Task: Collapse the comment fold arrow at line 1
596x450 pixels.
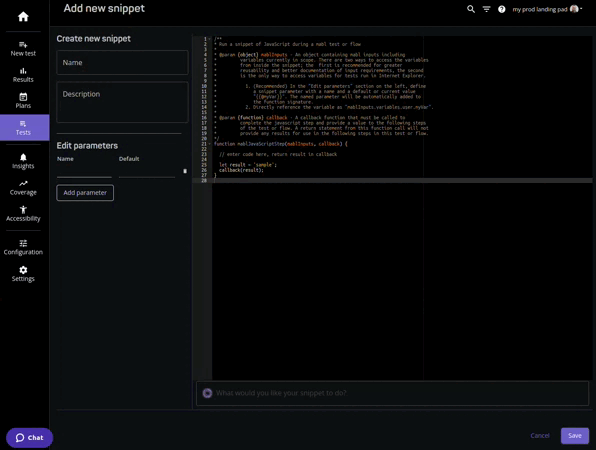Action: [x=209, y=39]
